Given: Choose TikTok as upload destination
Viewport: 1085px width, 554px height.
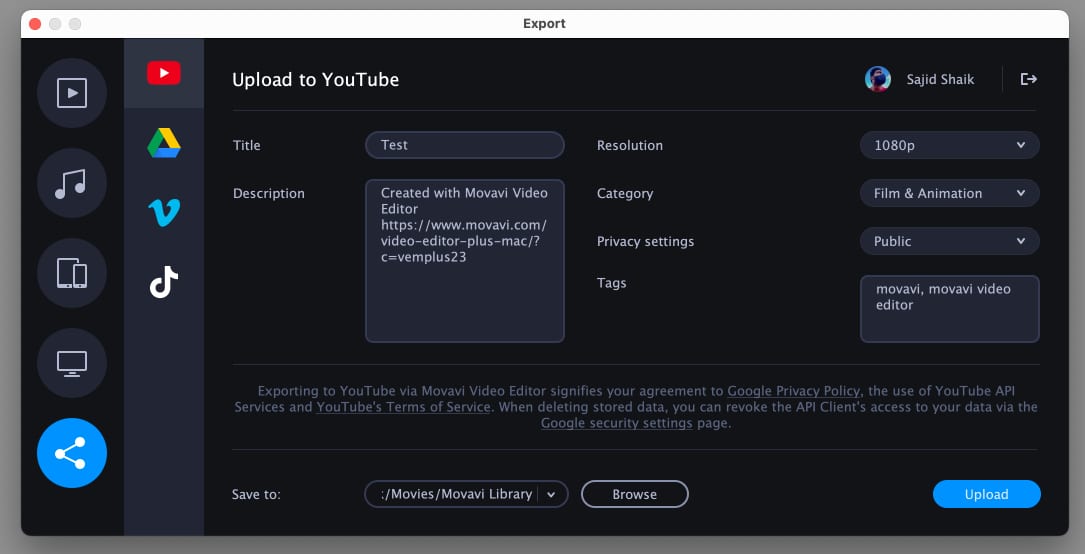Looking at the screenshot, I should pyautogui.click(x=164, y=282).
